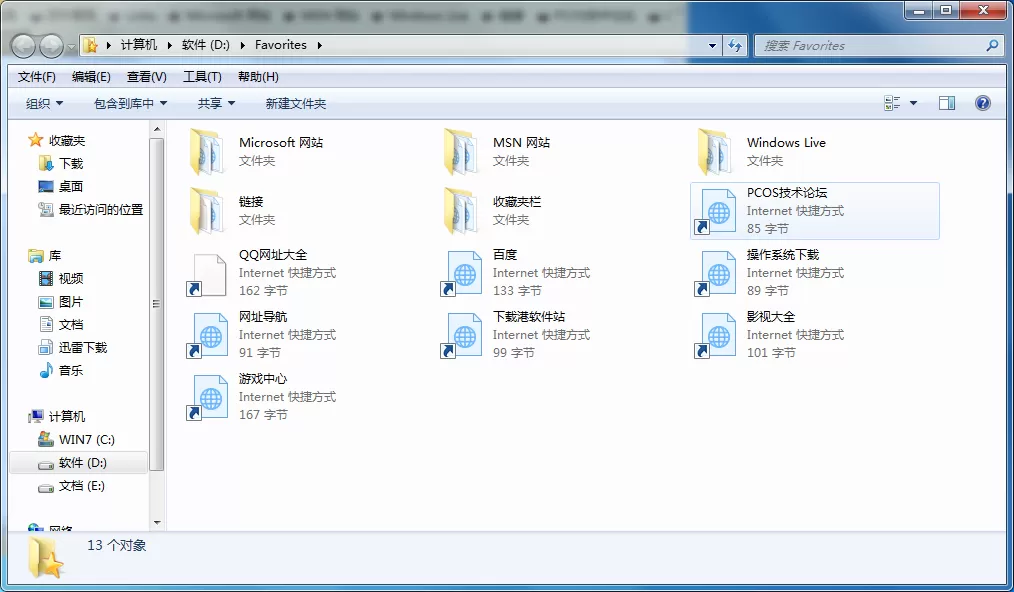1014x592 pixels.
Task: Open WIN7 (C:) drive in sidebar
Action: pos(87,440)
